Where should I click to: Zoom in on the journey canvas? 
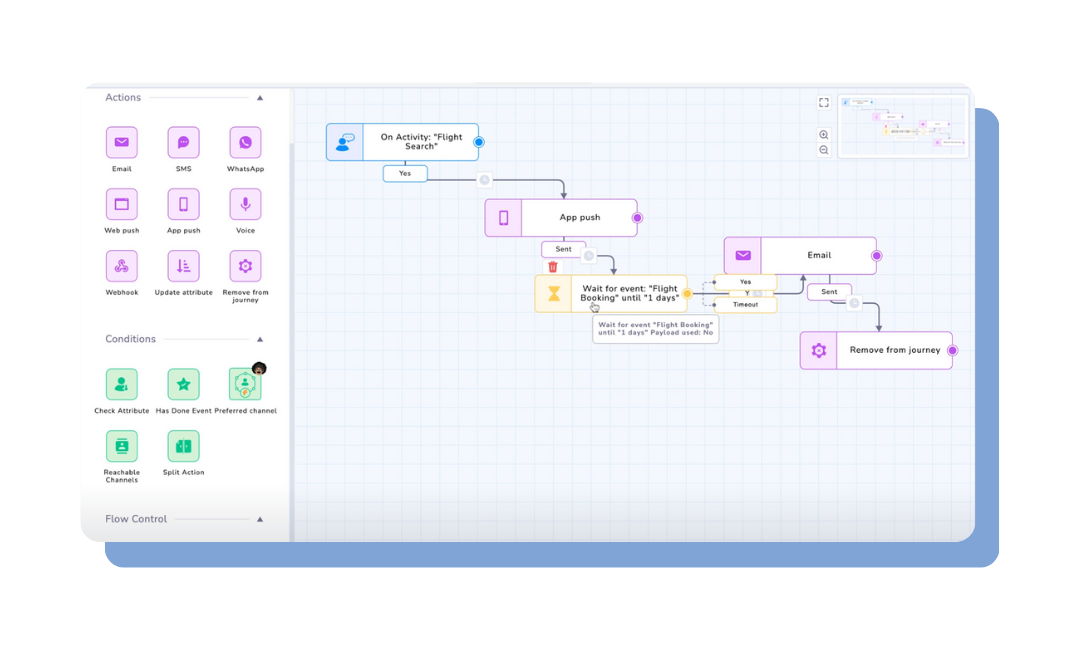pos(824,135)
